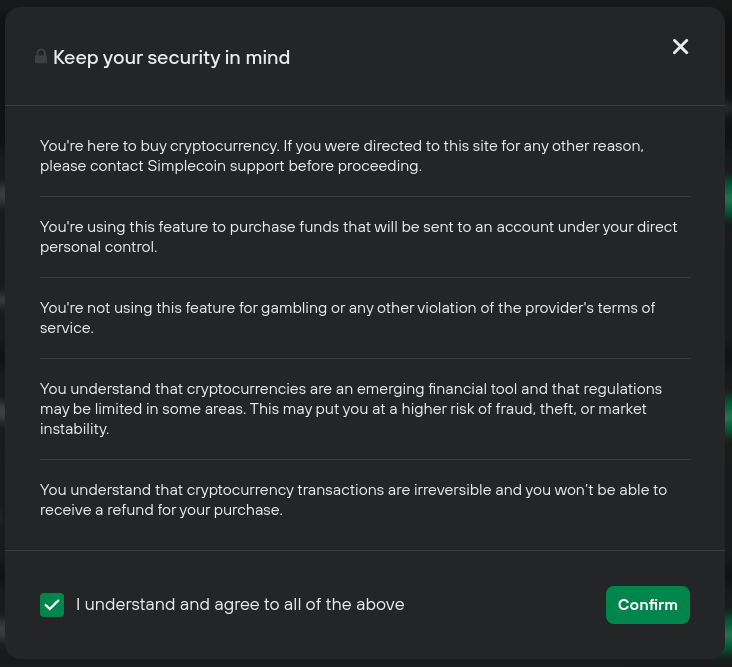Click the padlock icon beside the title
Image resolution: width=732 pixels, height=667 pixels.
pyautogui.click(x=41, y=56)
